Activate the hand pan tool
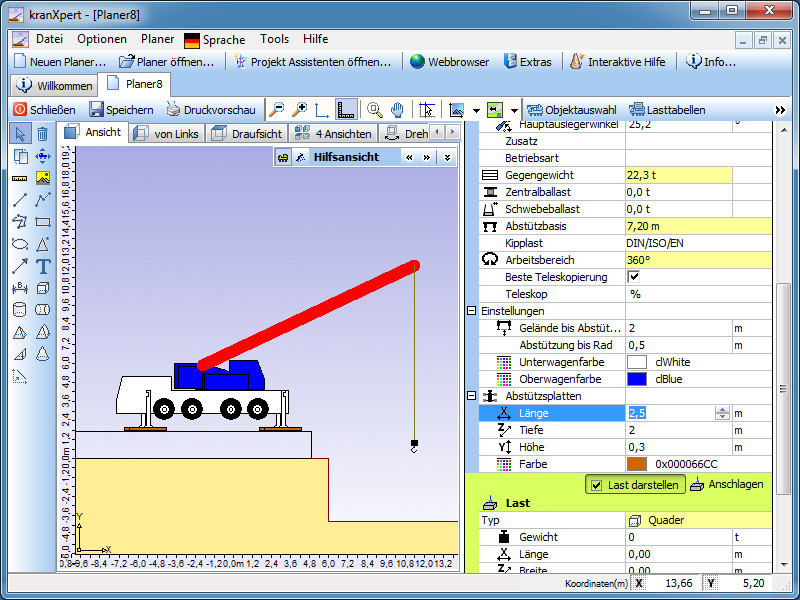Screen dimensions: 800x600 pos(397,110)
